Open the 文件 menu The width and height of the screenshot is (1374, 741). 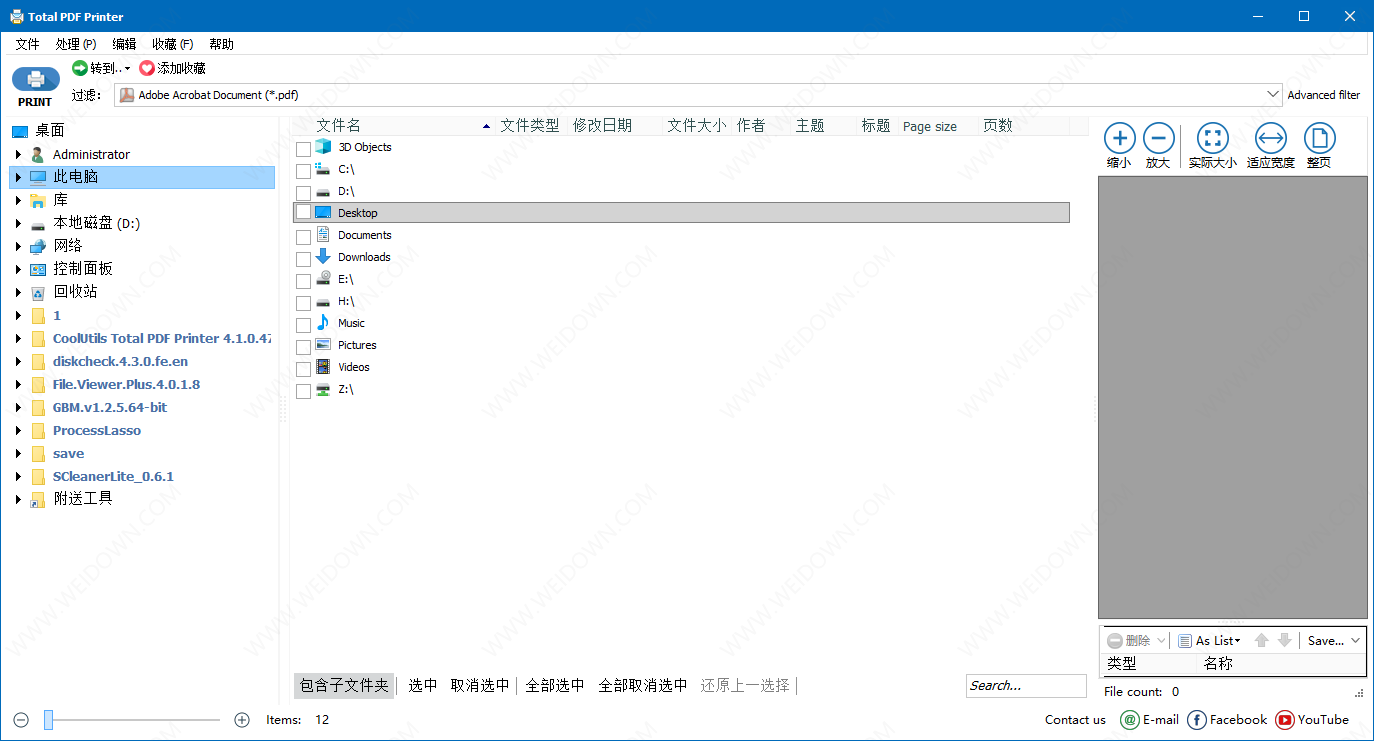[x=27, y=44]
